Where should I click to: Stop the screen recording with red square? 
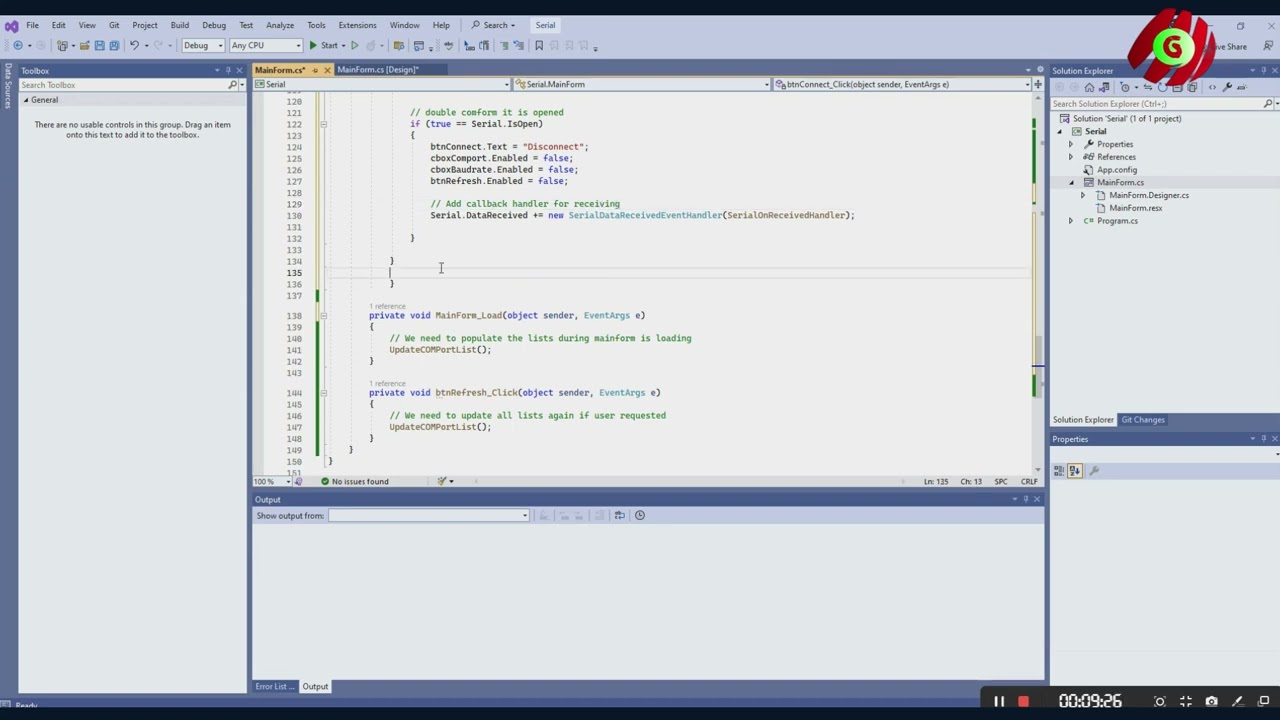coord(1023,701)
